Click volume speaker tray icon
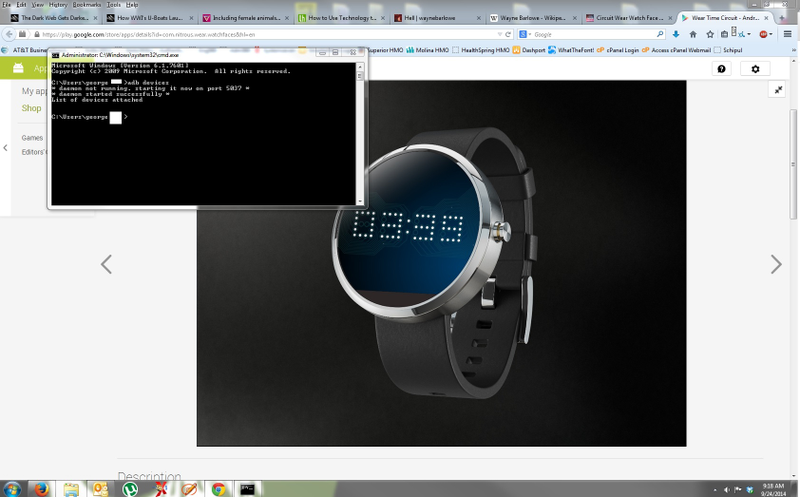The image size is (800, 497). click(x=727, y=490)
